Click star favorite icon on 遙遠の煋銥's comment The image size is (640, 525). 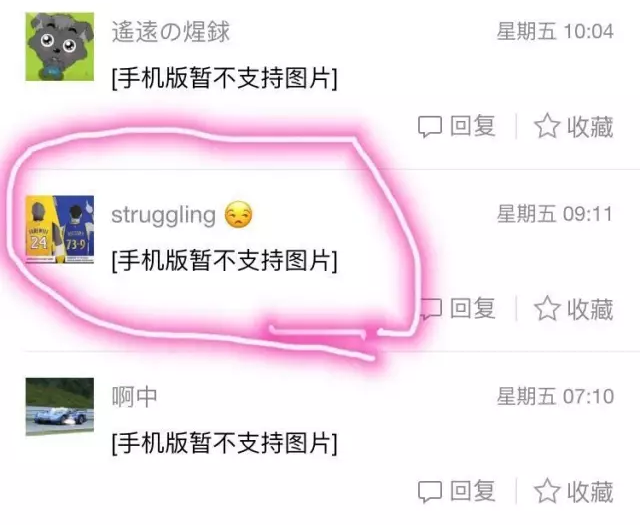tap(547, 126)
